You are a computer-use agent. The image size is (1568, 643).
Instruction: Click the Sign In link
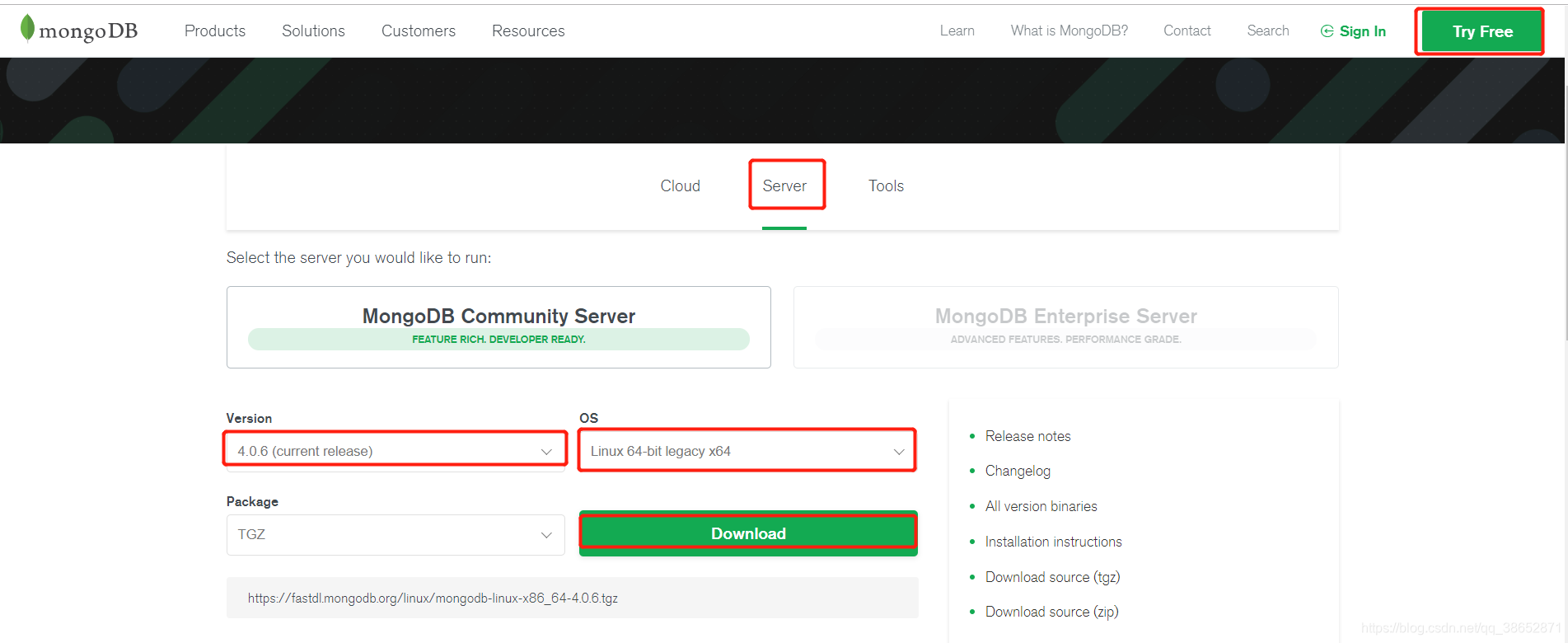coord(1362,31)
